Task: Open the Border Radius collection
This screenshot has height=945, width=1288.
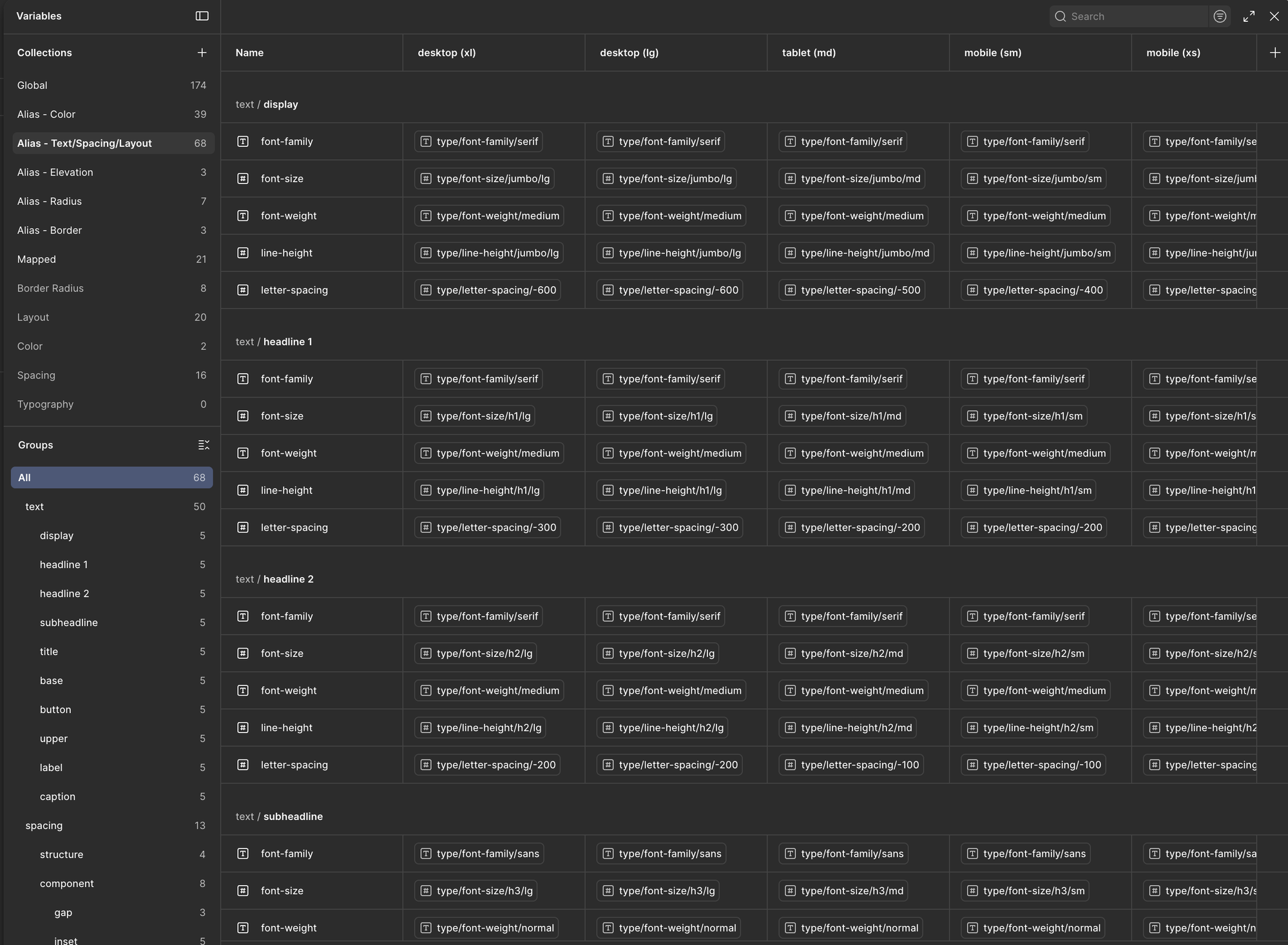Action: [112, 288]
